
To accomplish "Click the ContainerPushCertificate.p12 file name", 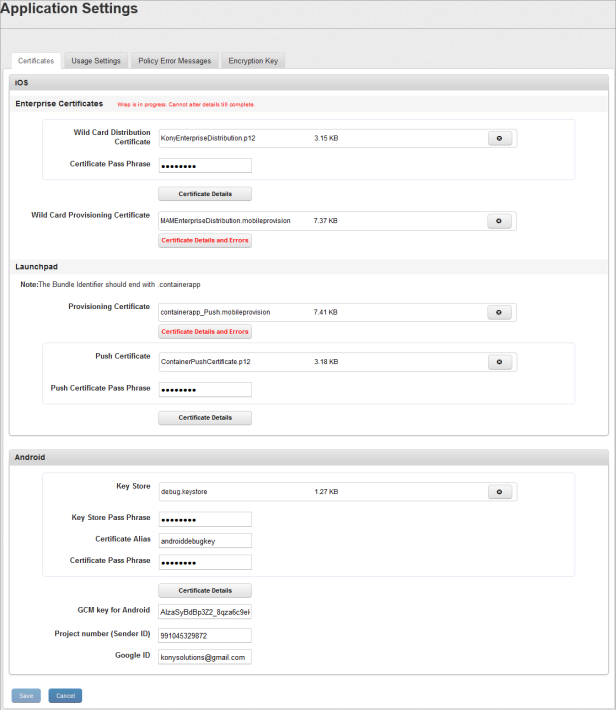I will pos(206,362).
